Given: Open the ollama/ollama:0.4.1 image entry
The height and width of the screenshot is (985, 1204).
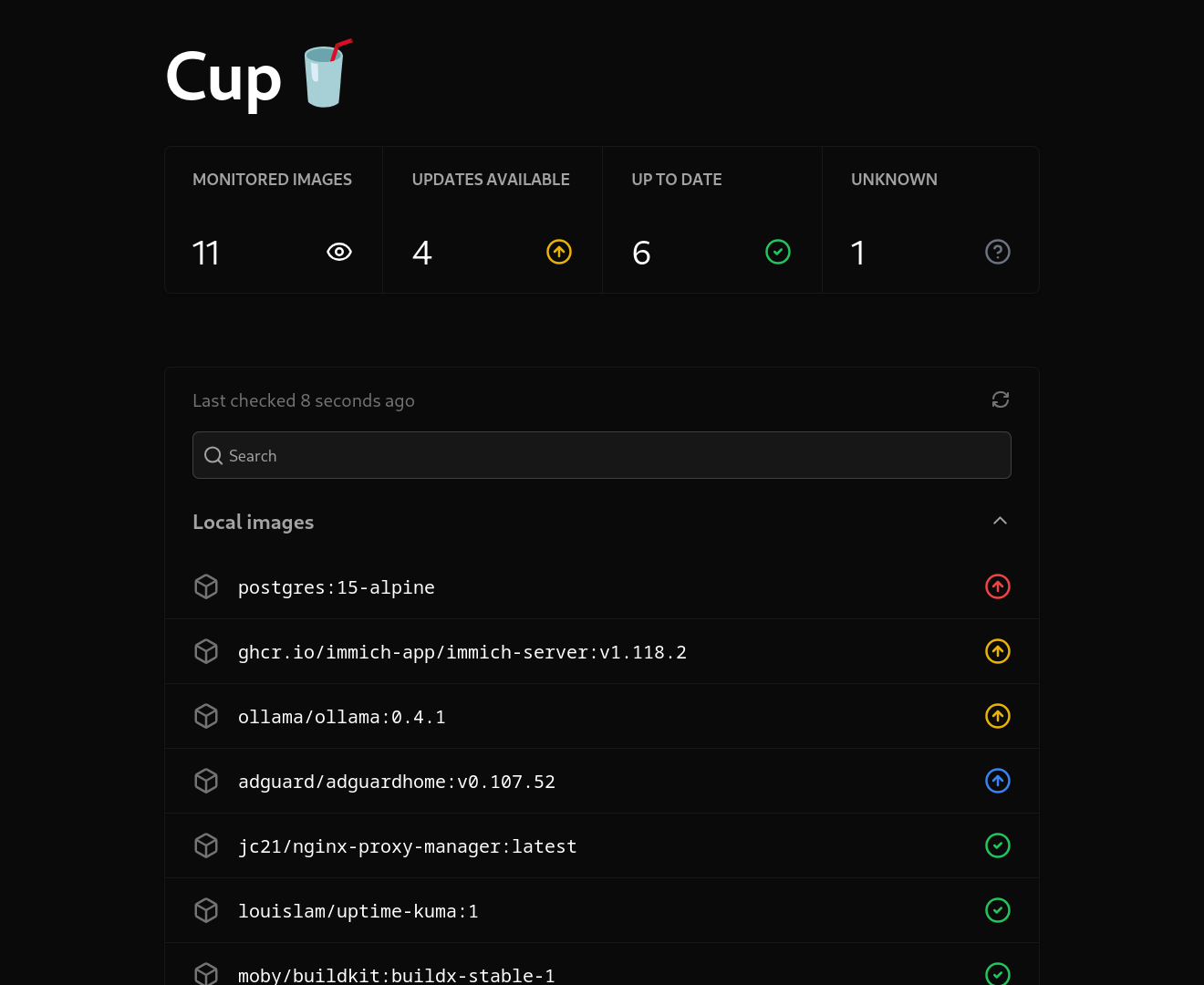Looking at the screenshot, I should [342, 717].
